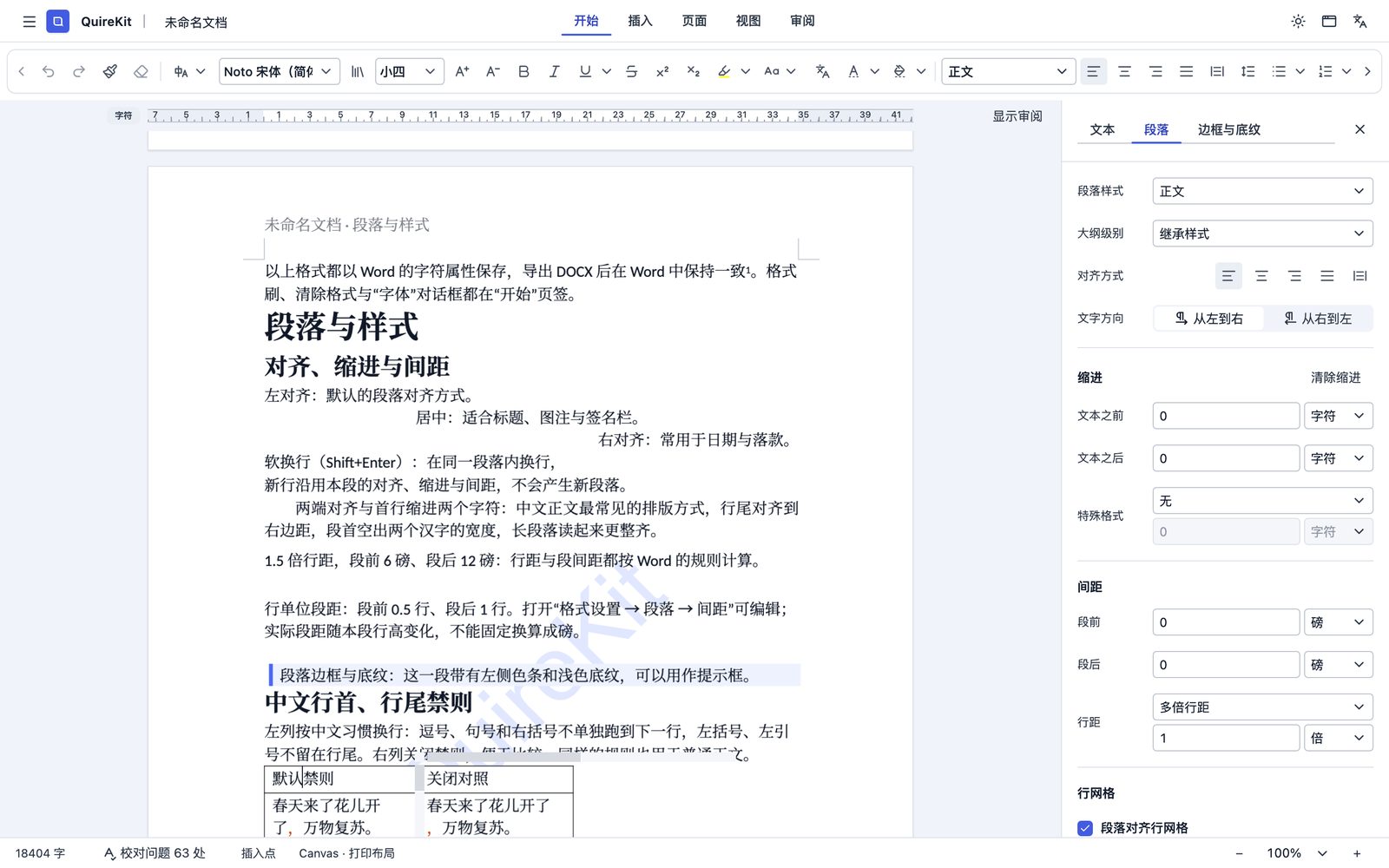The height and width of the screenshot is (868, 1389).
Task: Open the Noto 宋体 font name dropdown
Action: point(279,72)
